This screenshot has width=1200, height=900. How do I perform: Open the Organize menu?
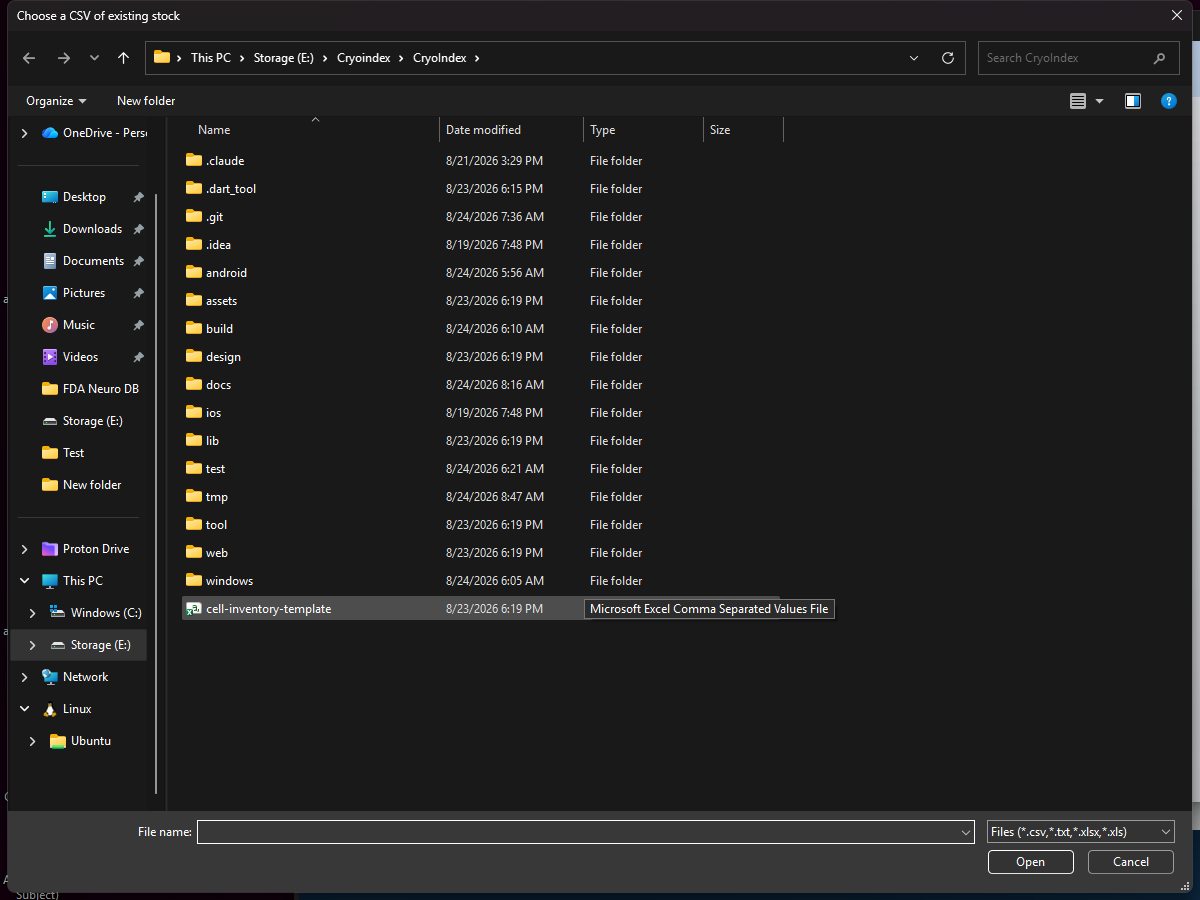[x=56, y=101]
